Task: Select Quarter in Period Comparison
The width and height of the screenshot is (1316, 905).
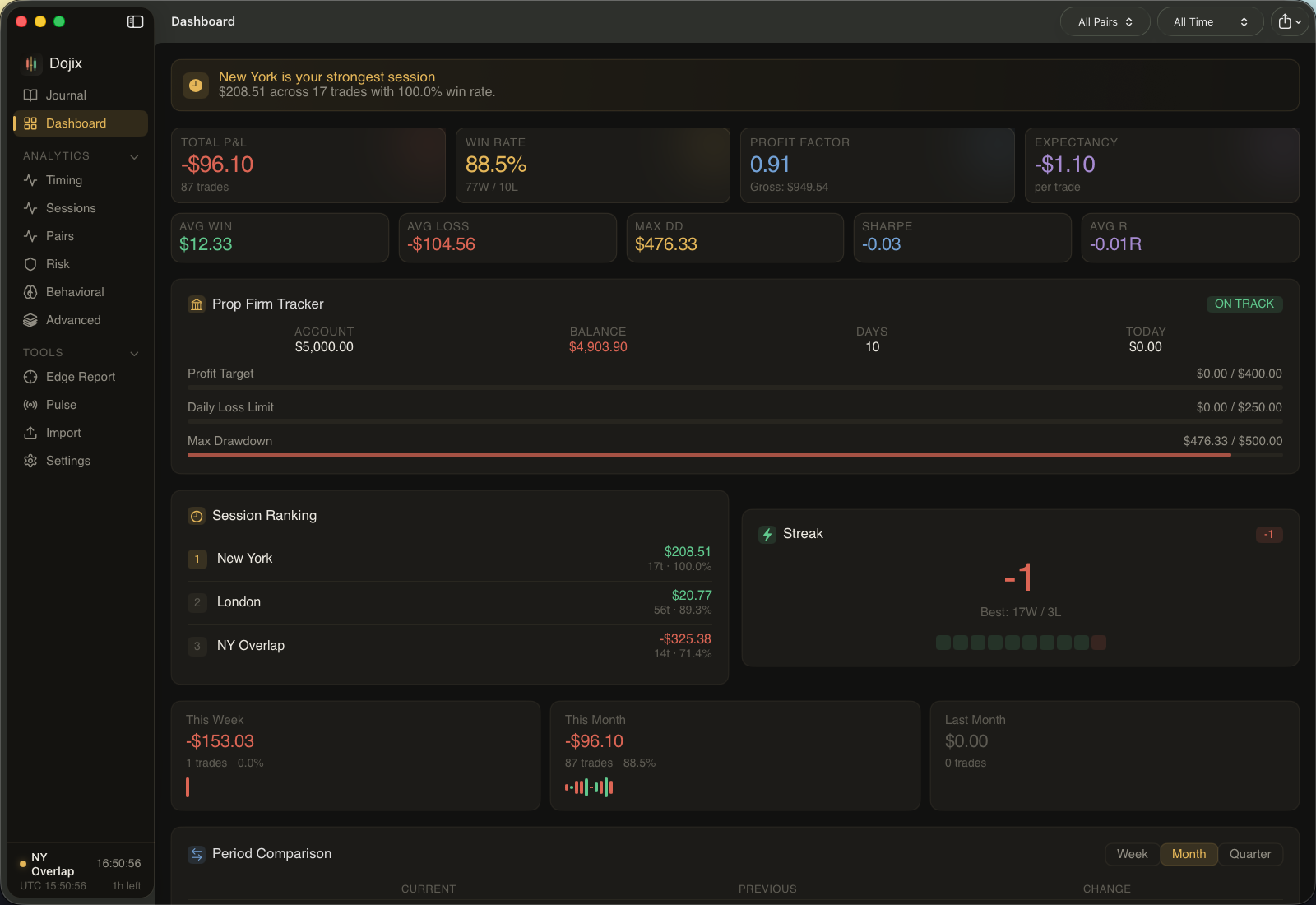Action: pyautogui.click(x=1250, y=854)
